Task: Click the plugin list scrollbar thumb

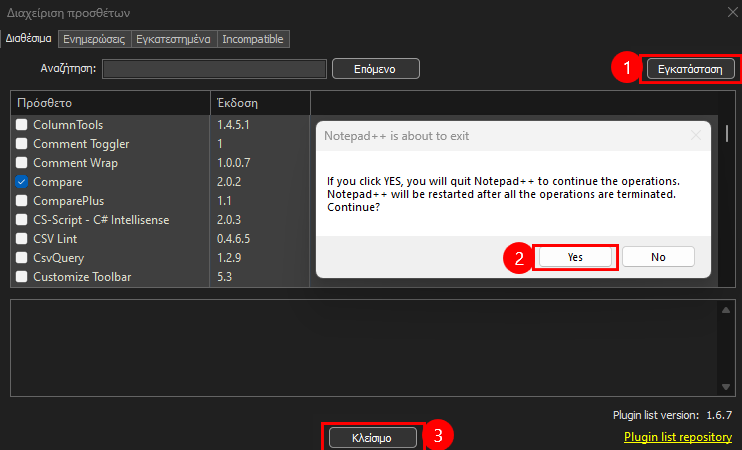Action: coord(727,133)
